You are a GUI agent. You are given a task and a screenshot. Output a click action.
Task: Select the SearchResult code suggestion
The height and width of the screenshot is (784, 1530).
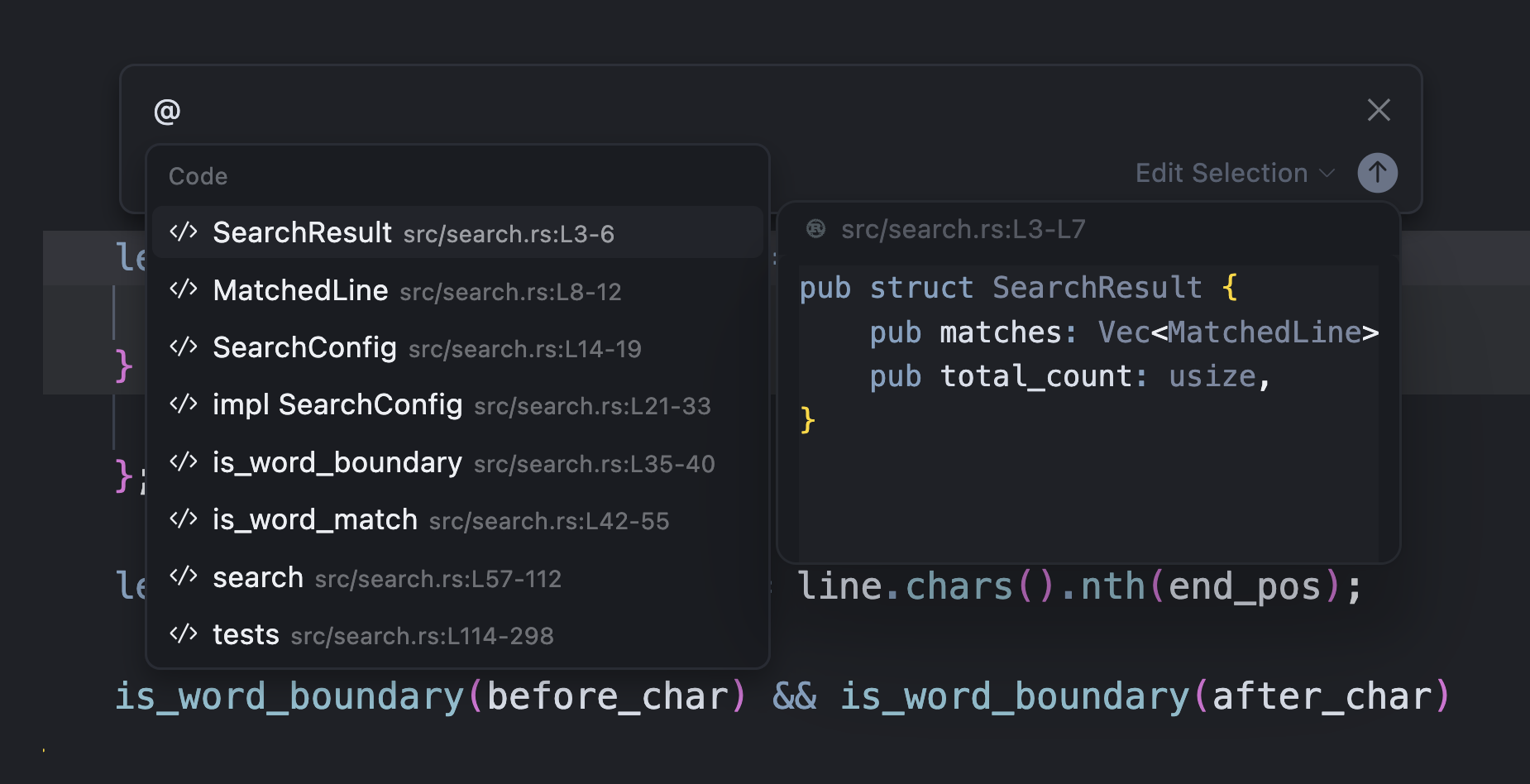click(x=457, y=232)
